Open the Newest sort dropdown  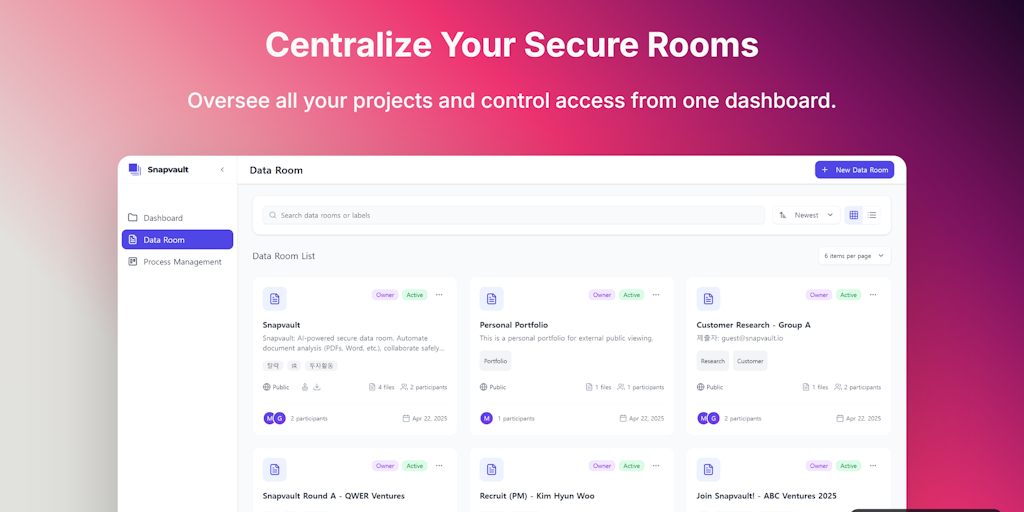(807, 215)
